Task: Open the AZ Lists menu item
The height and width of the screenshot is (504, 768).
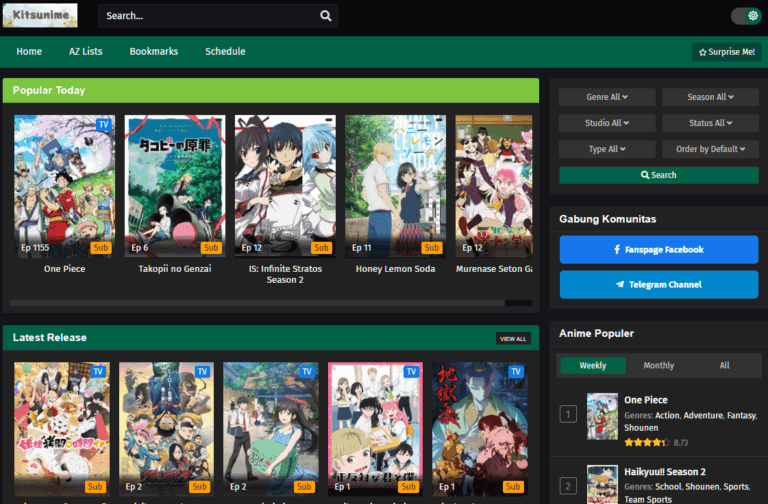Action: (86, 51)
